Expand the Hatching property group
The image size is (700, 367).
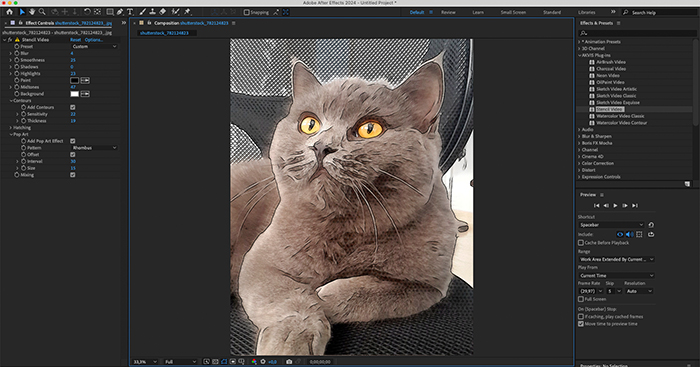(11, 128)
